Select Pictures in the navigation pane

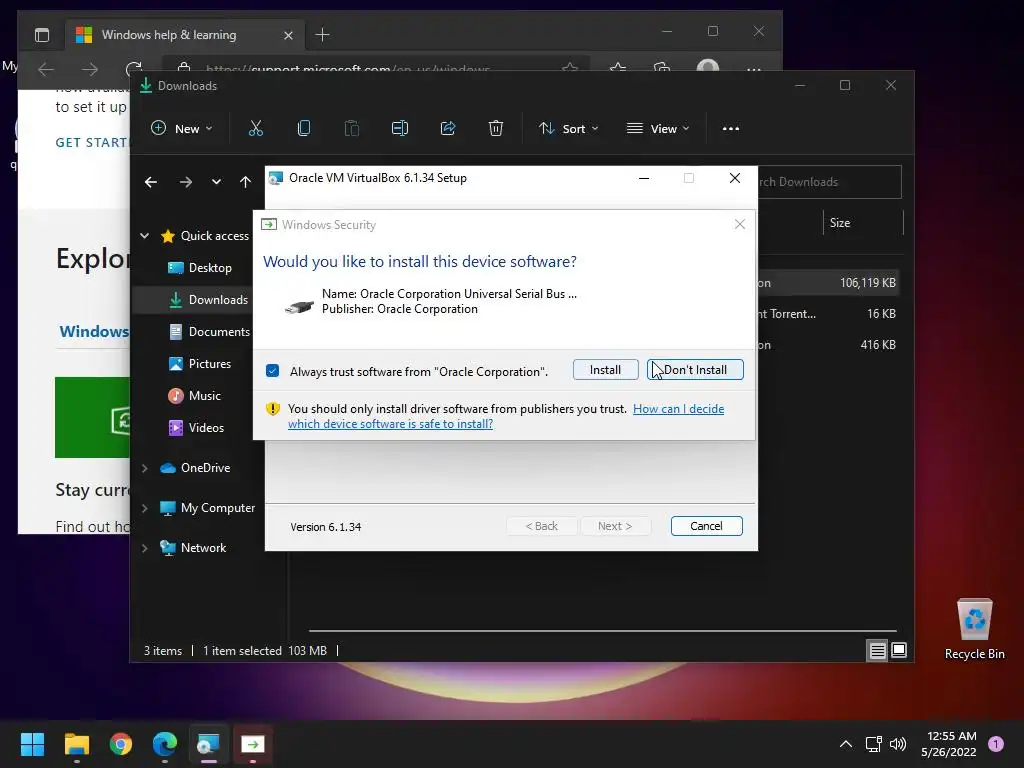click(199, 364)
